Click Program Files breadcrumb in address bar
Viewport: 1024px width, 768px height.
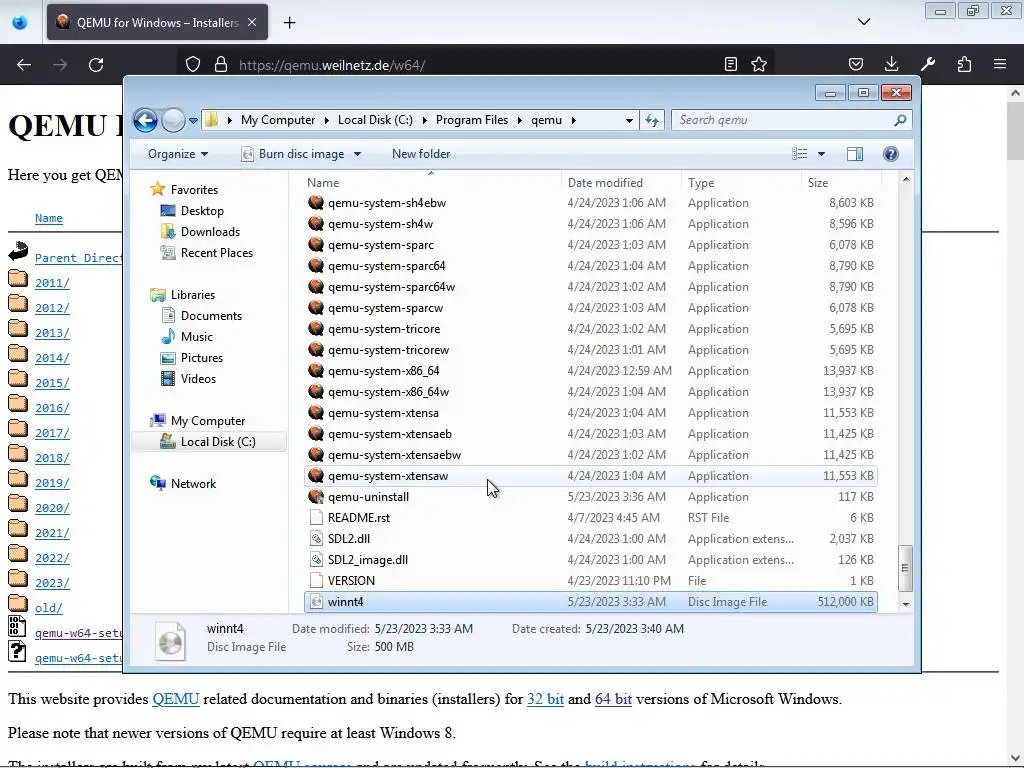(x=472, y=120)
